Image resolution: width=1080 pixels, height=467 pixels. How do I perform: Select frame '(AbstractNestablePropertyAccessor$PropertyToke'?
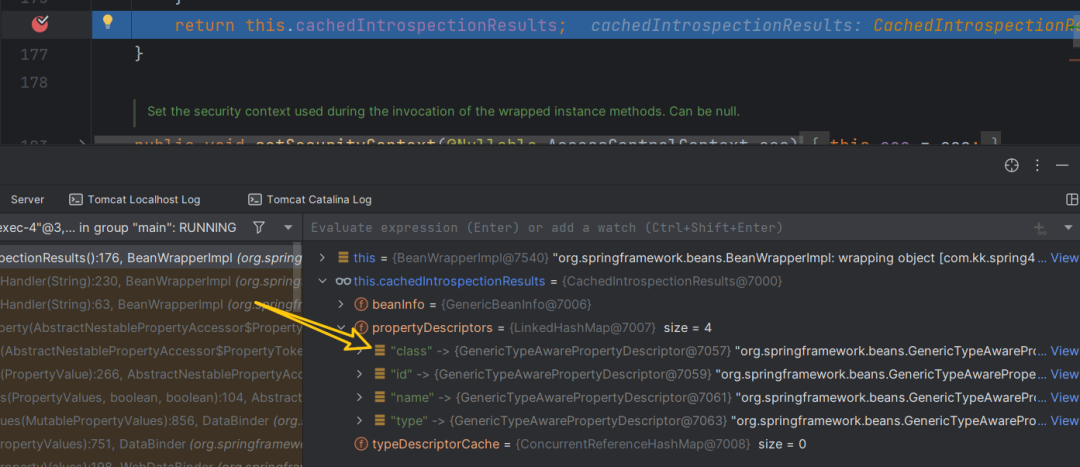coord(151,351)
